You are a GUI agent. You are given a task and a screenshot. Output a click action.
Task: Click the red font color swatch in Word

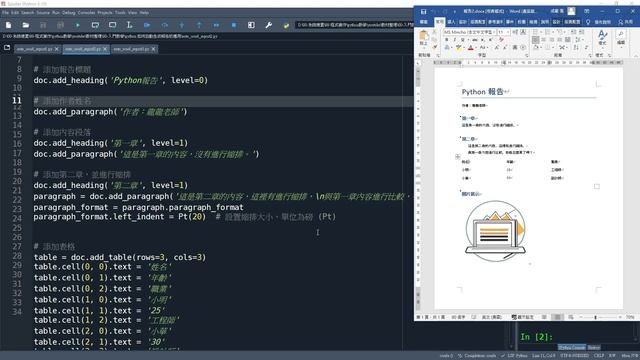(x=471, y=48)
